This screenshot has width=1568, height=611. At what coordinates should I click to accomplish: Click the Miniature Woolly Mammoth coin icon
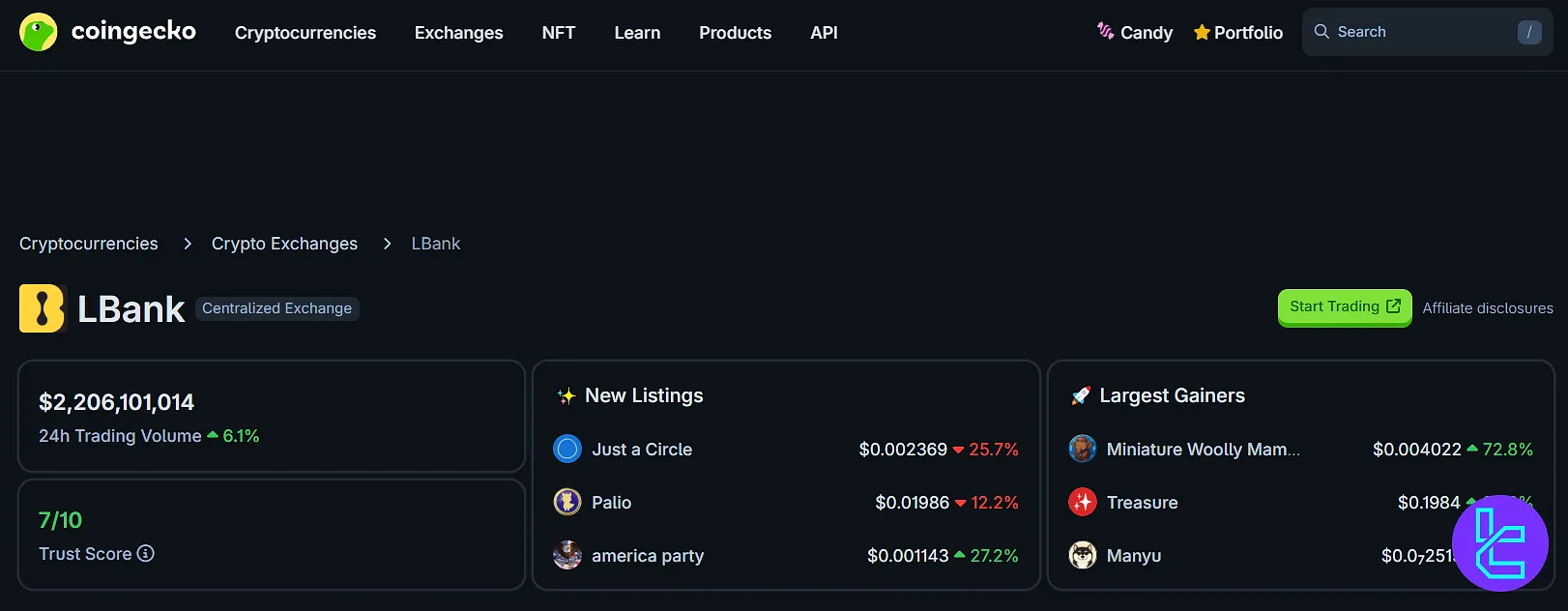click(x=1083, y=450)
